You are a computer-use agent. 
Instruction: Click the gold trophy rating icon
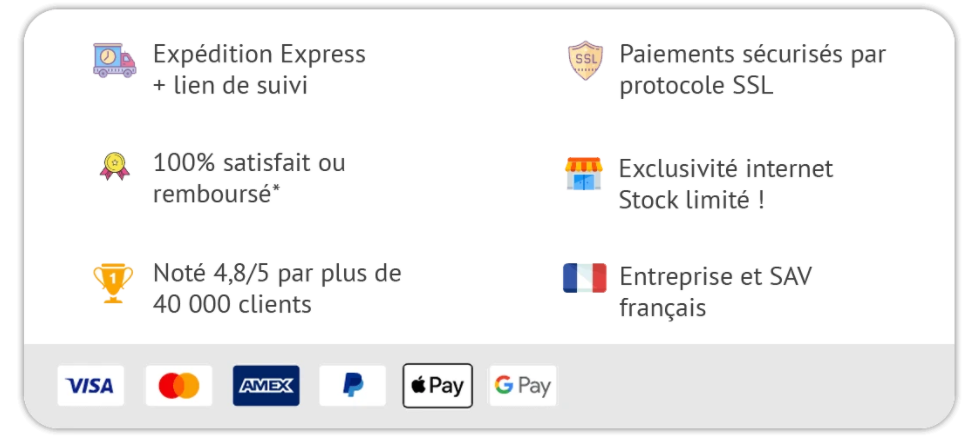pyautogui.click(x=113, y=282)
